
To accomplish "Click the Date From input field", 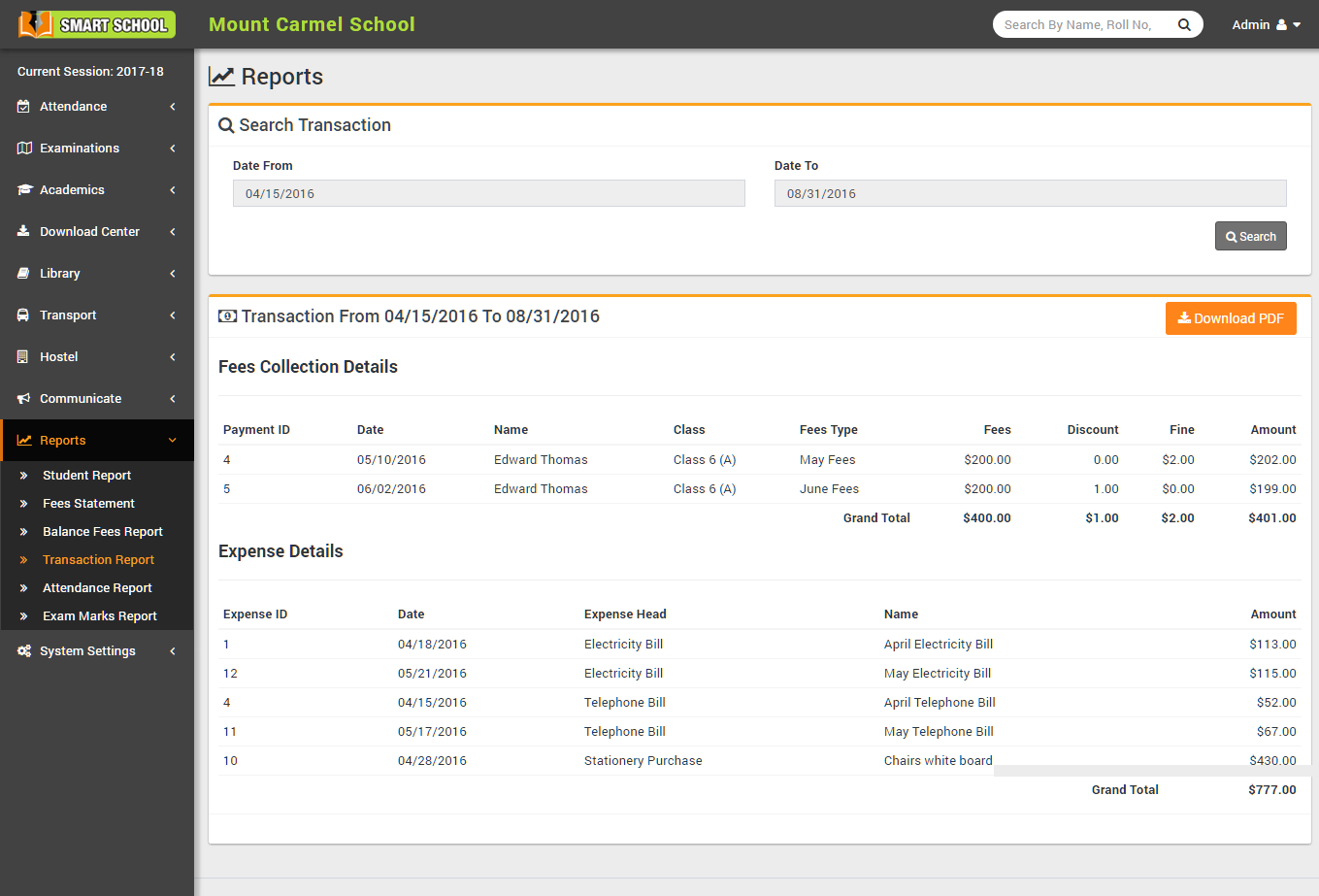I will click(488, 193).
